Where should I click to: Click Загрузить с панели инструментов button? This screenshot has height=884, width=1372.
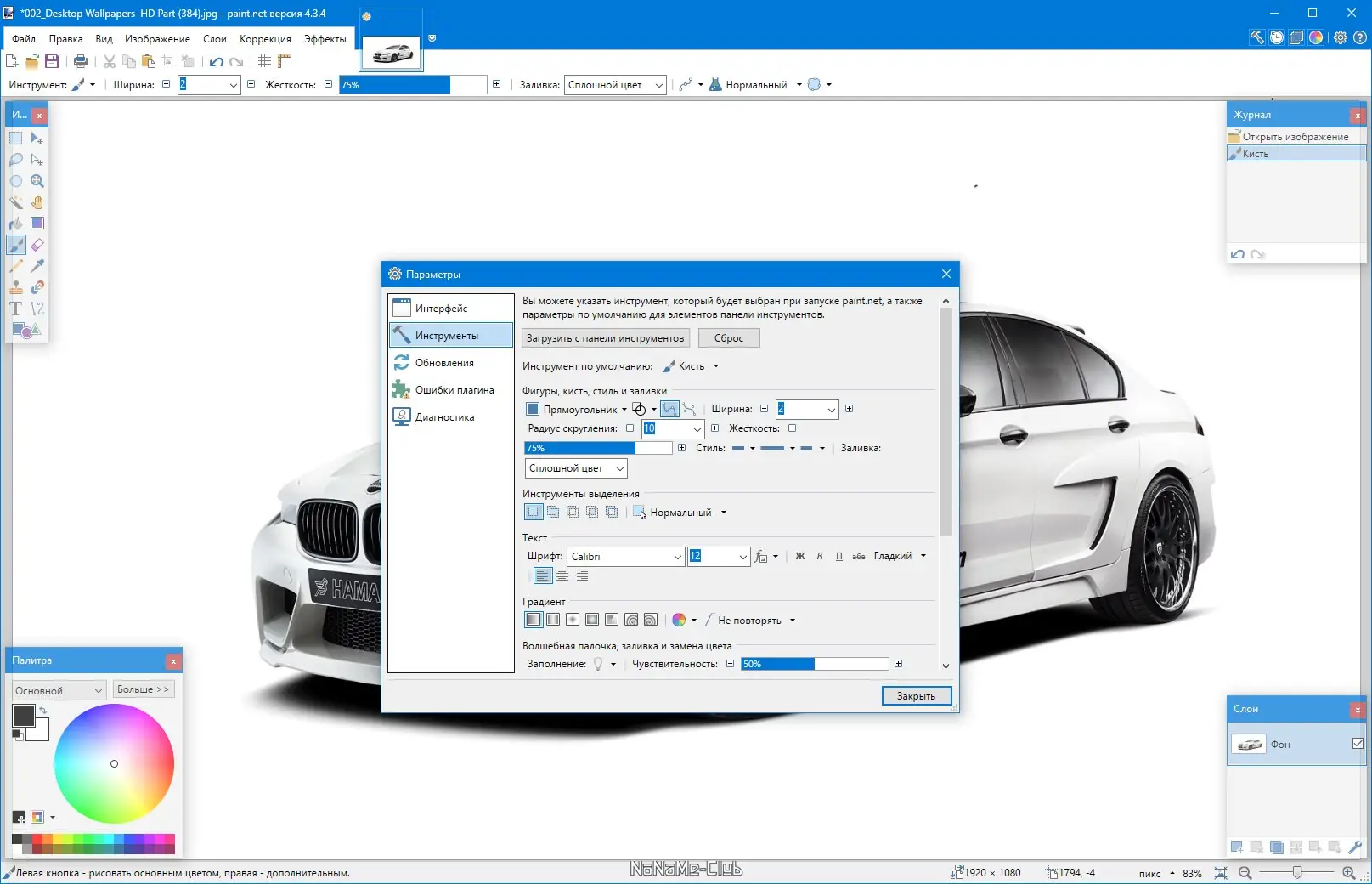(605, 338)
